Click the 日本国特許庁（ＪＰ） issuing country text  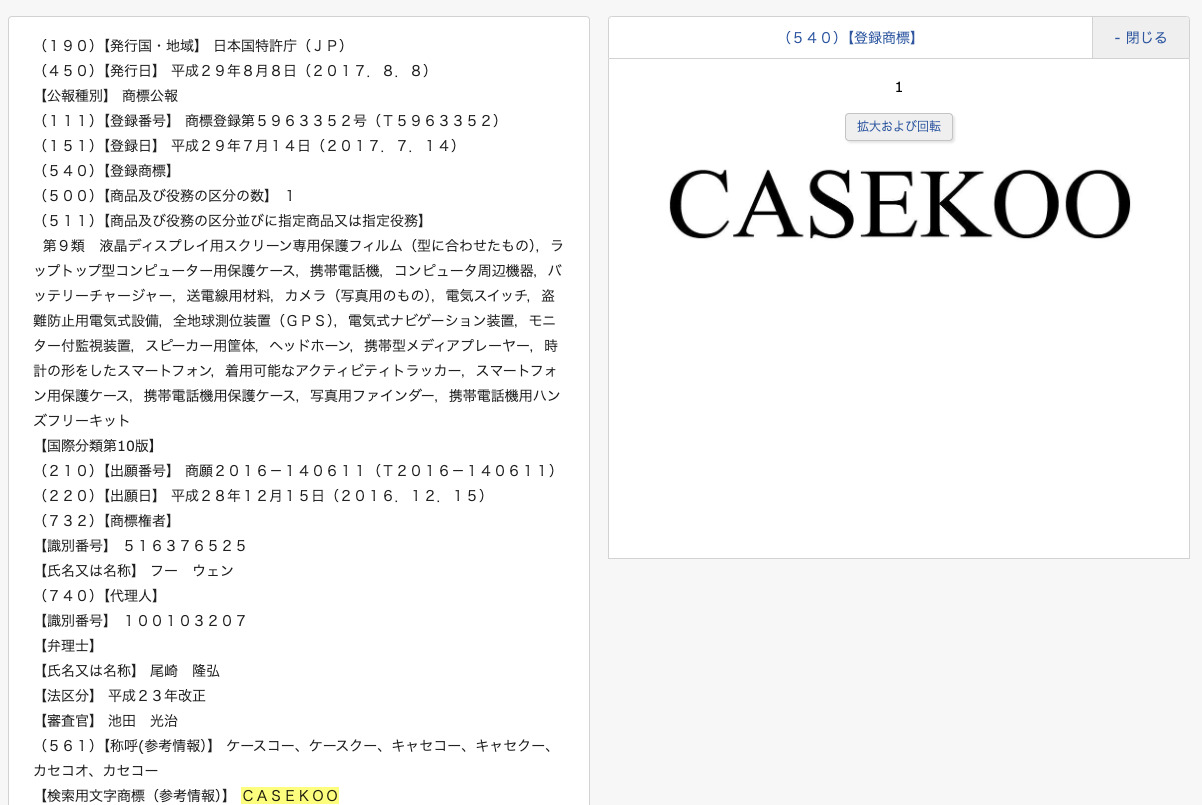click(263, 45)
